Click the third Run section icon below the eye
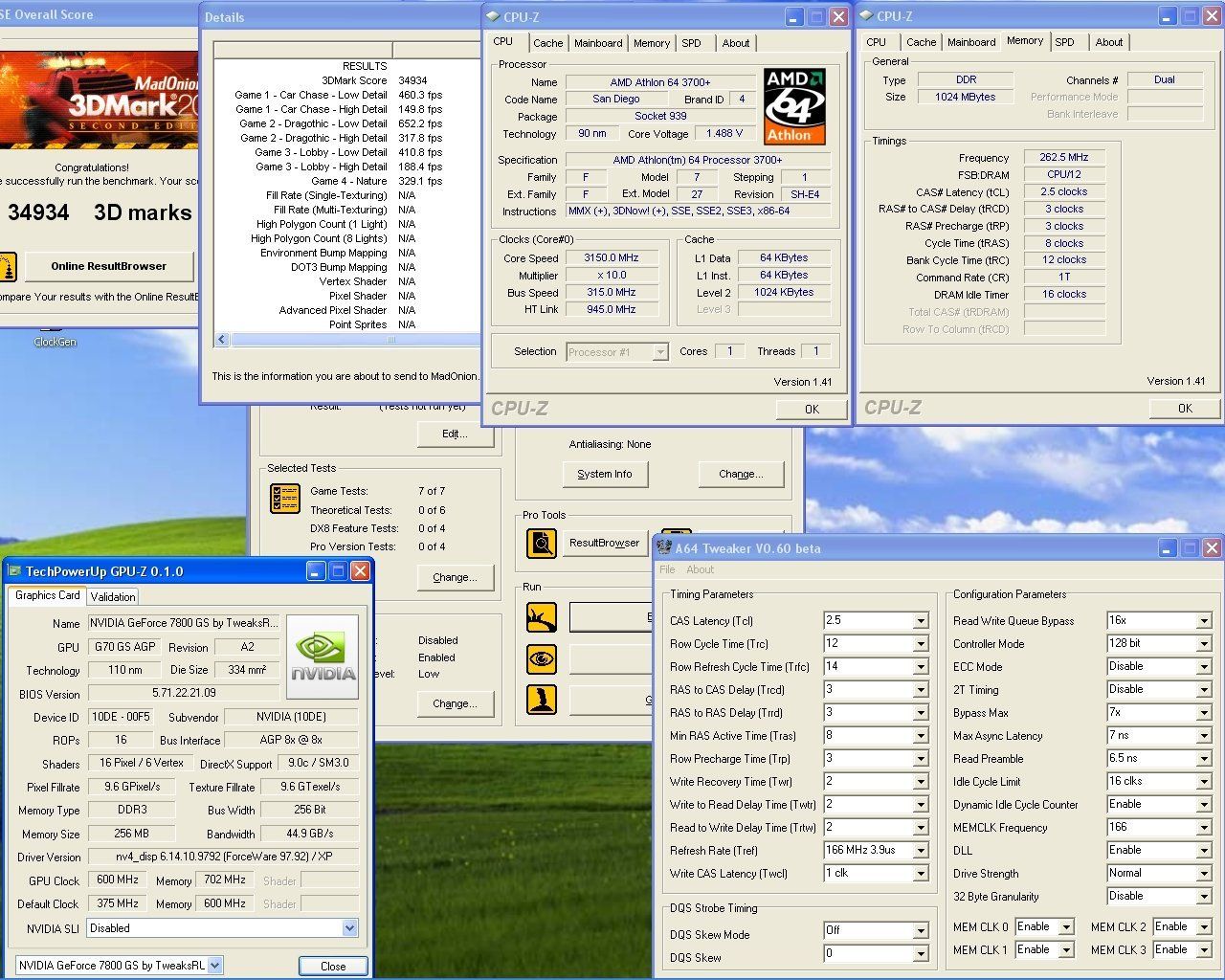 click(542, 700)
